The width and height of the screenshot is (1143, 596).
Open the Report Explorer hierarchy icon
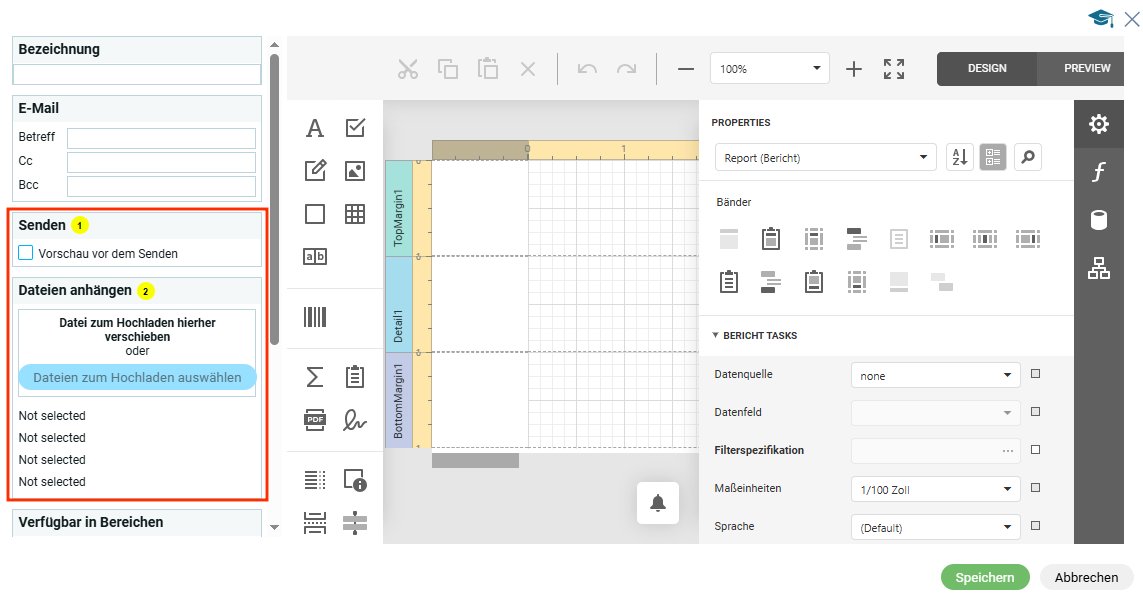tap(1098, 268)
